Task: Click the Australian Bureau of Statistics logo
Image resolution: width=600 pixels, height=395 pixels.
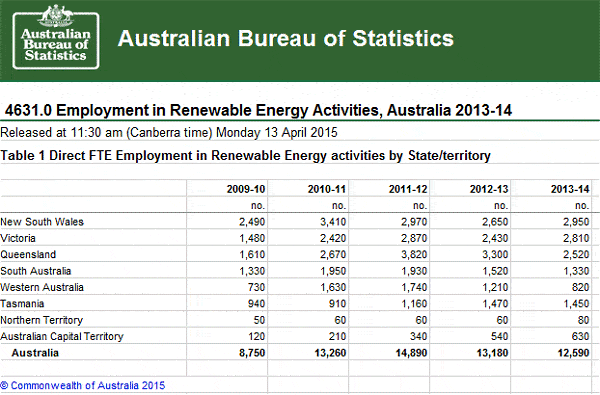Action: click(56, 37)
